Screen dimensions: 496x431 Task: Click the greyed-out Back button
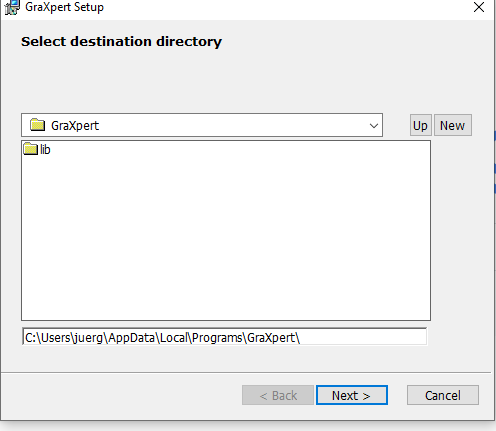click(278, 395)
